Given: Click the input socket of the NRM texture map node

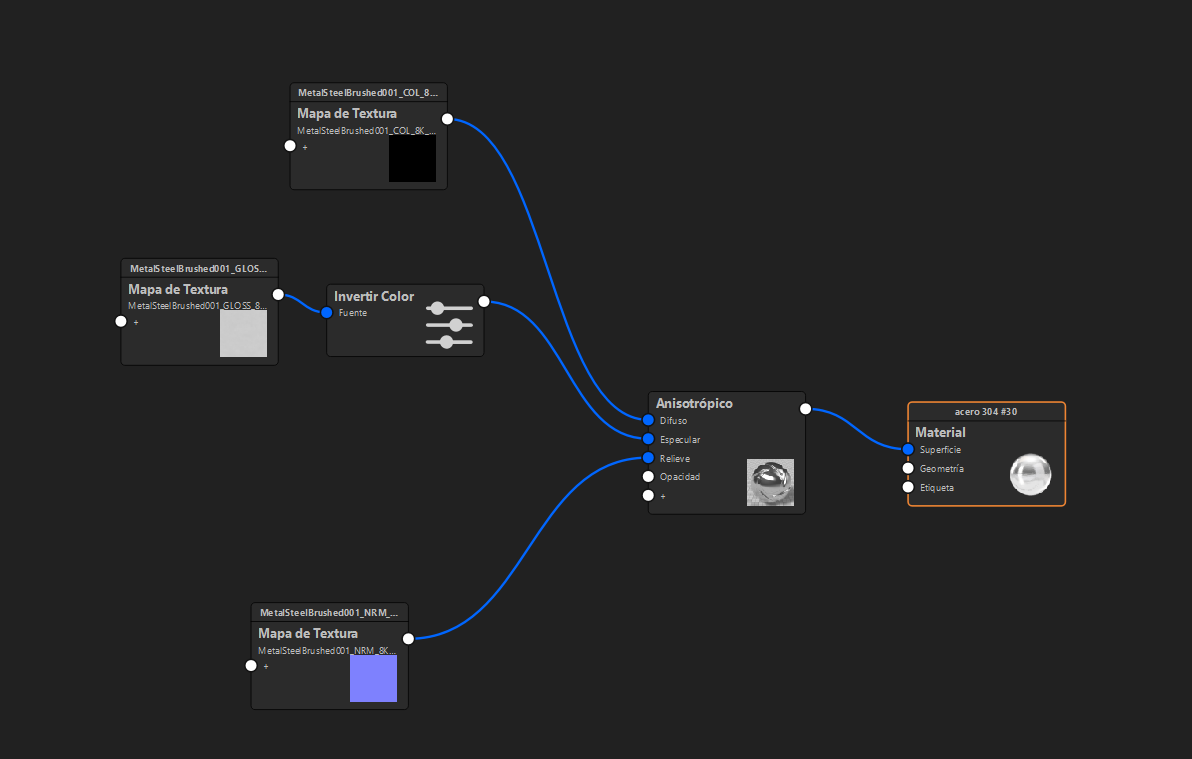Looking at the screenshot, I should (x=251, y=665).
